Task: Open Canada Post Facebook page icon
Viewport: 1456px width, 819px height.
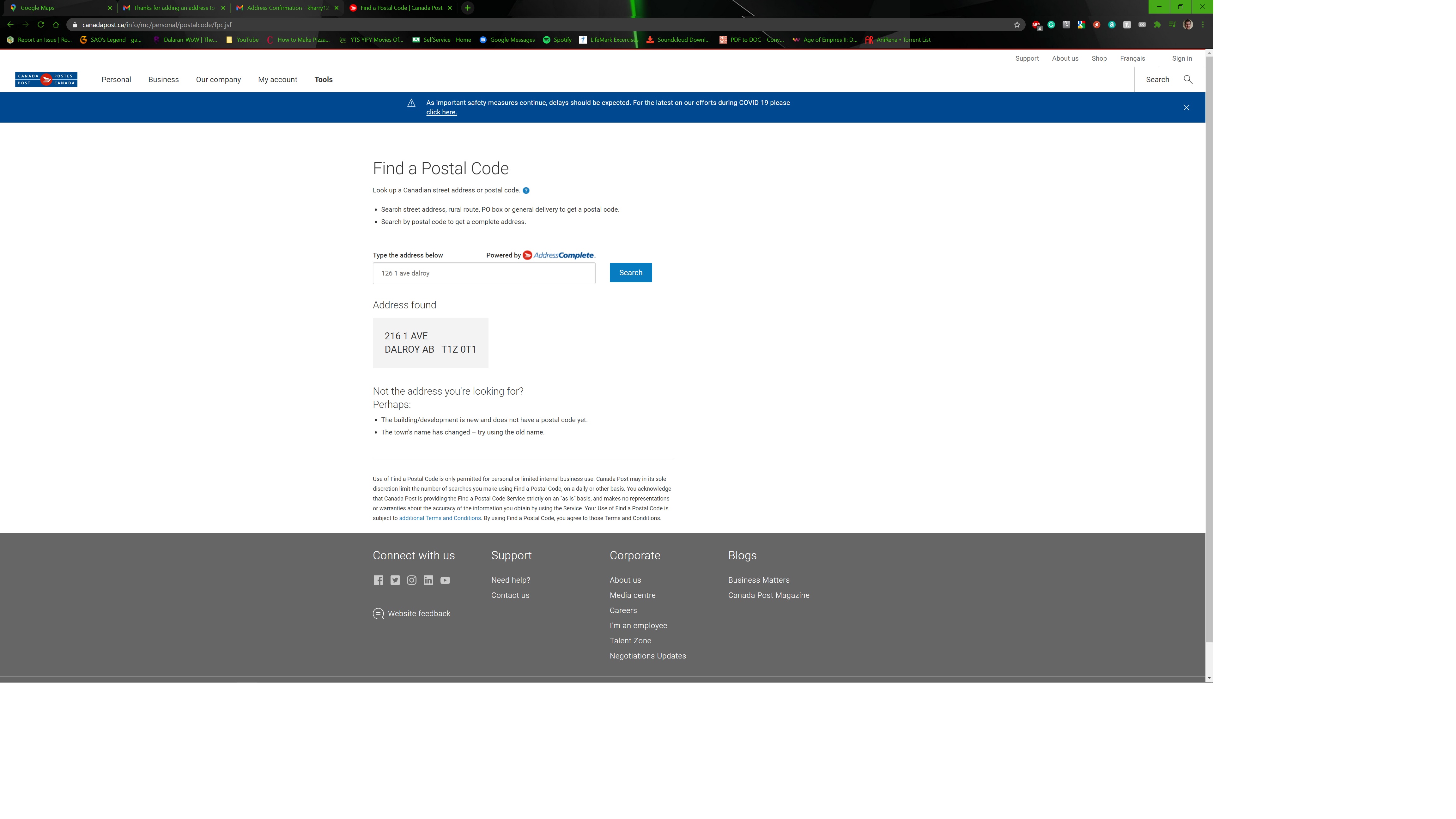Action: coord(378,580)
